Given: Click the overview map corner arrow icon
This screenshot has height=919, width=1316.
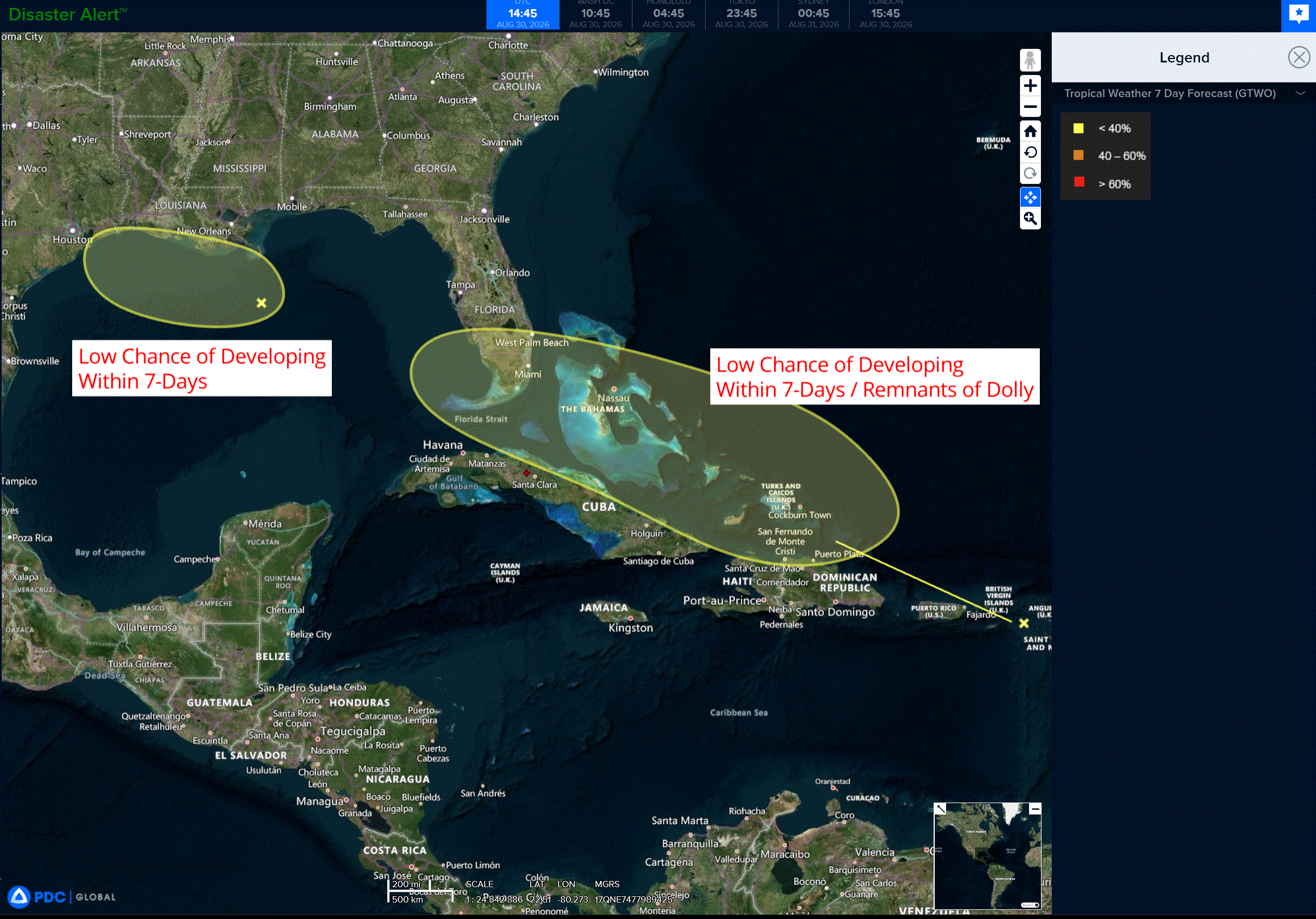Looking at the screenshot, I should tap(940, 809).
